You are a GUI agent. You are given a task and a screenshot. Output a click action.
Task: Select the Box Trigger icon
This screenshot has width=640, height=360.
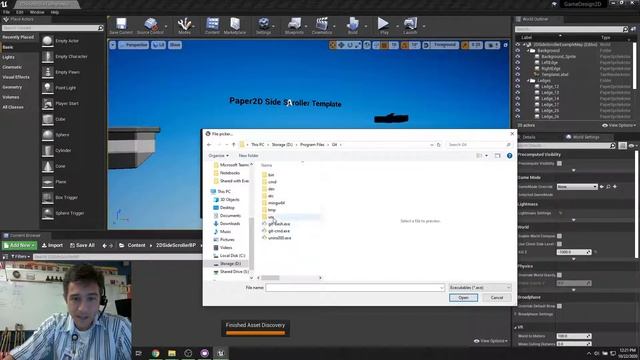point(48,197)
